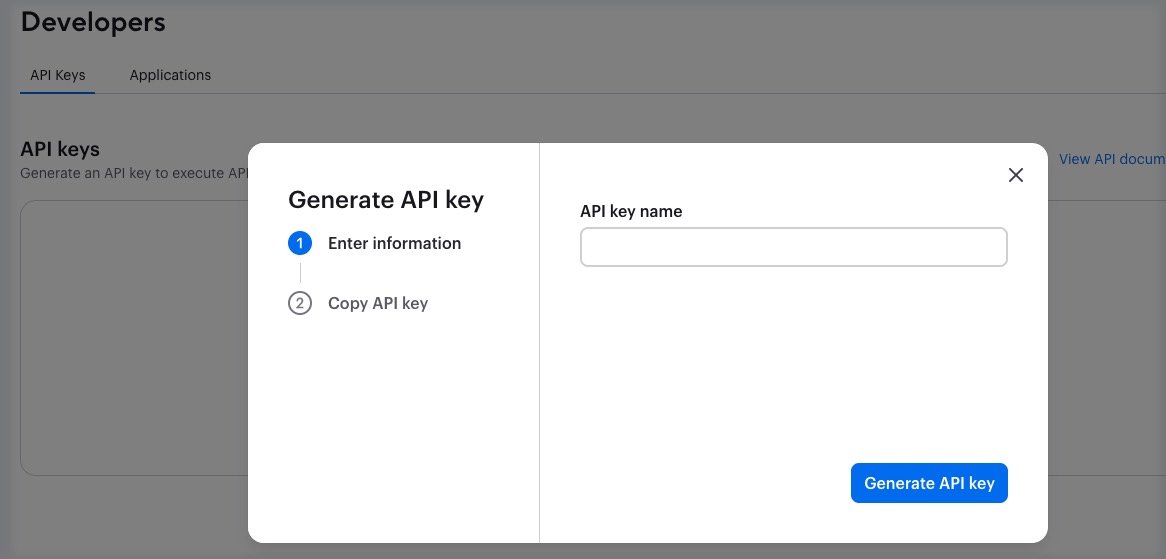Screen dimensions: 1166x559
Task: Click the blue Generate API key button
Action: [x=929, y=483]
